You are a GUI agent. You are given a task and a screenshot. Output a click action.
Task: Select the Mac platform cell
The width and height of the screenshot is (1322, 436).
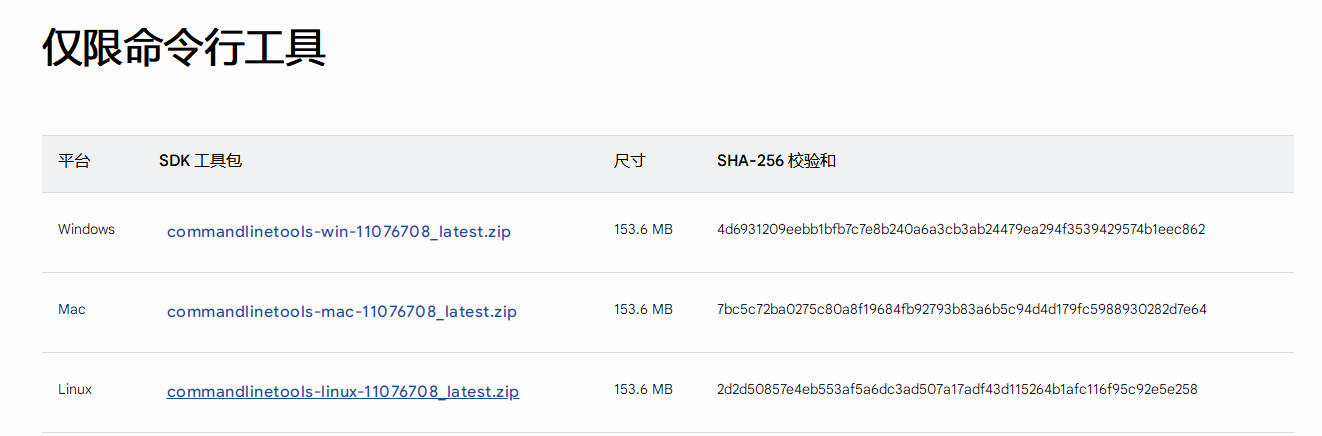point(72,309)
